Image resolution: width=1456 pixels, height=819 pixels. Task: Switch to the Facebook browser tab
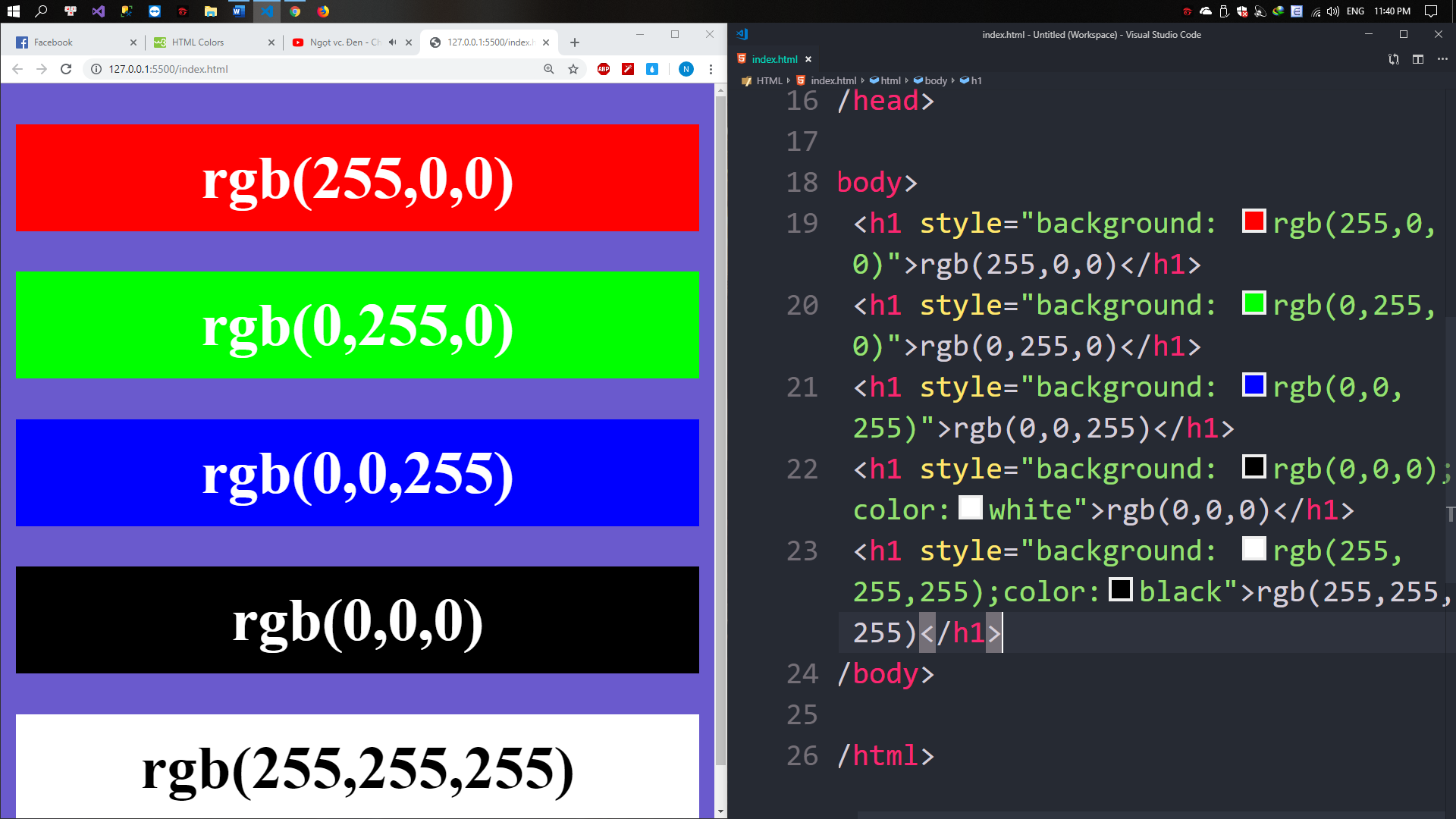point(53,42)
